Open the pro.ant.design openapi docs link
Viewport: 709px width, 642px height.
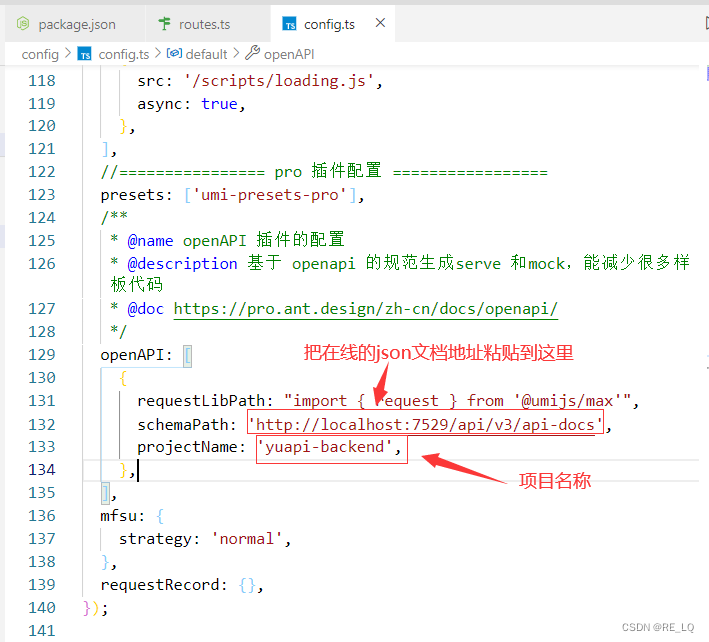coord(366,309)
